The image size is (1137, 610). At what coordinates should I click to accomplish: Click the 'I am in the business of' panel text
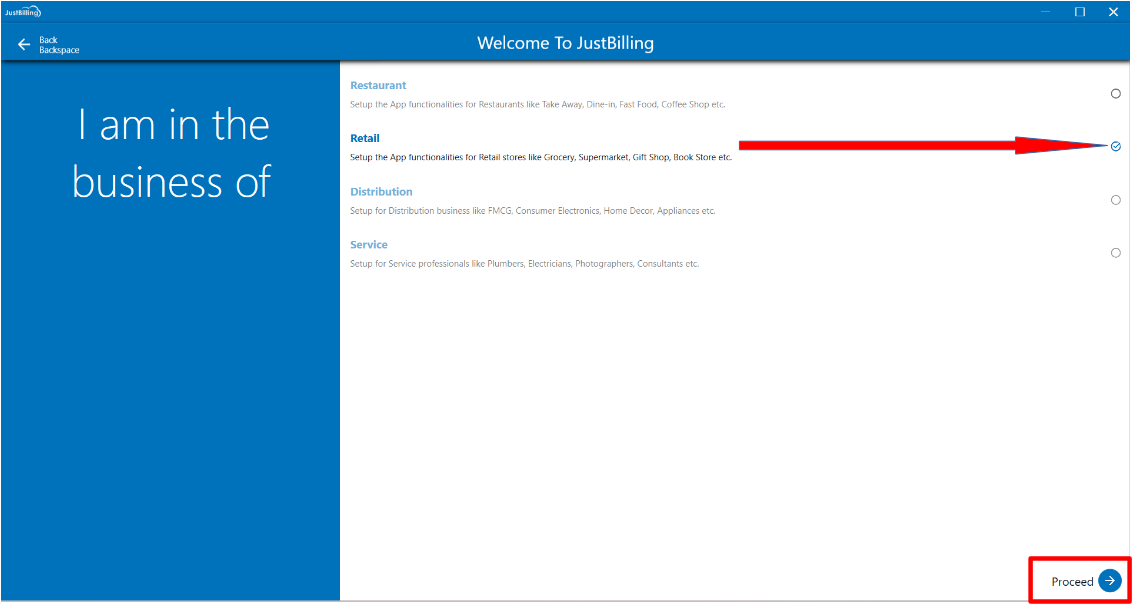pyautogui.click(x=172, y=154)
